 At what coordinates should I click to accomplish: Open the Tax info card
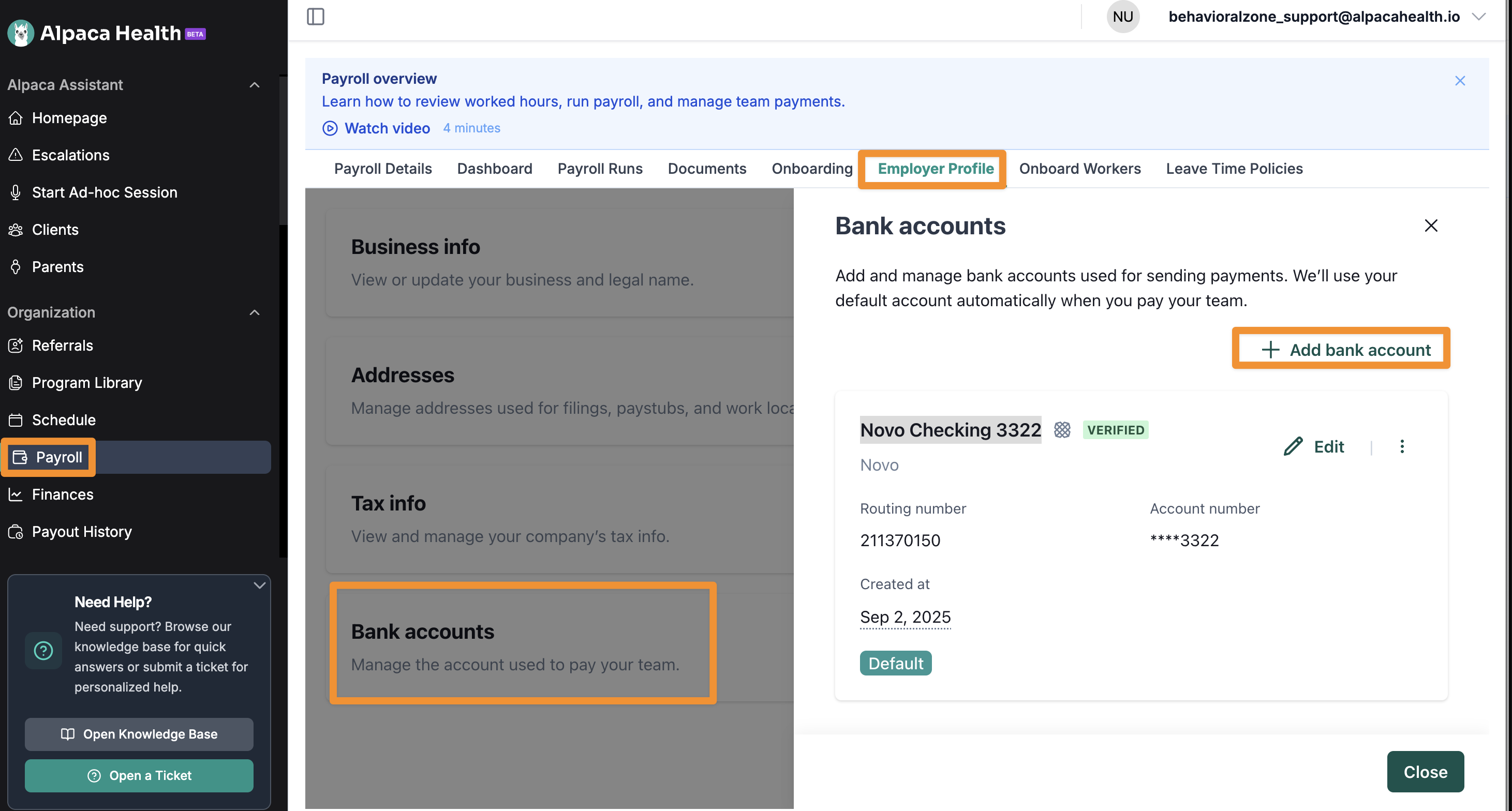[x=559, y=519]
